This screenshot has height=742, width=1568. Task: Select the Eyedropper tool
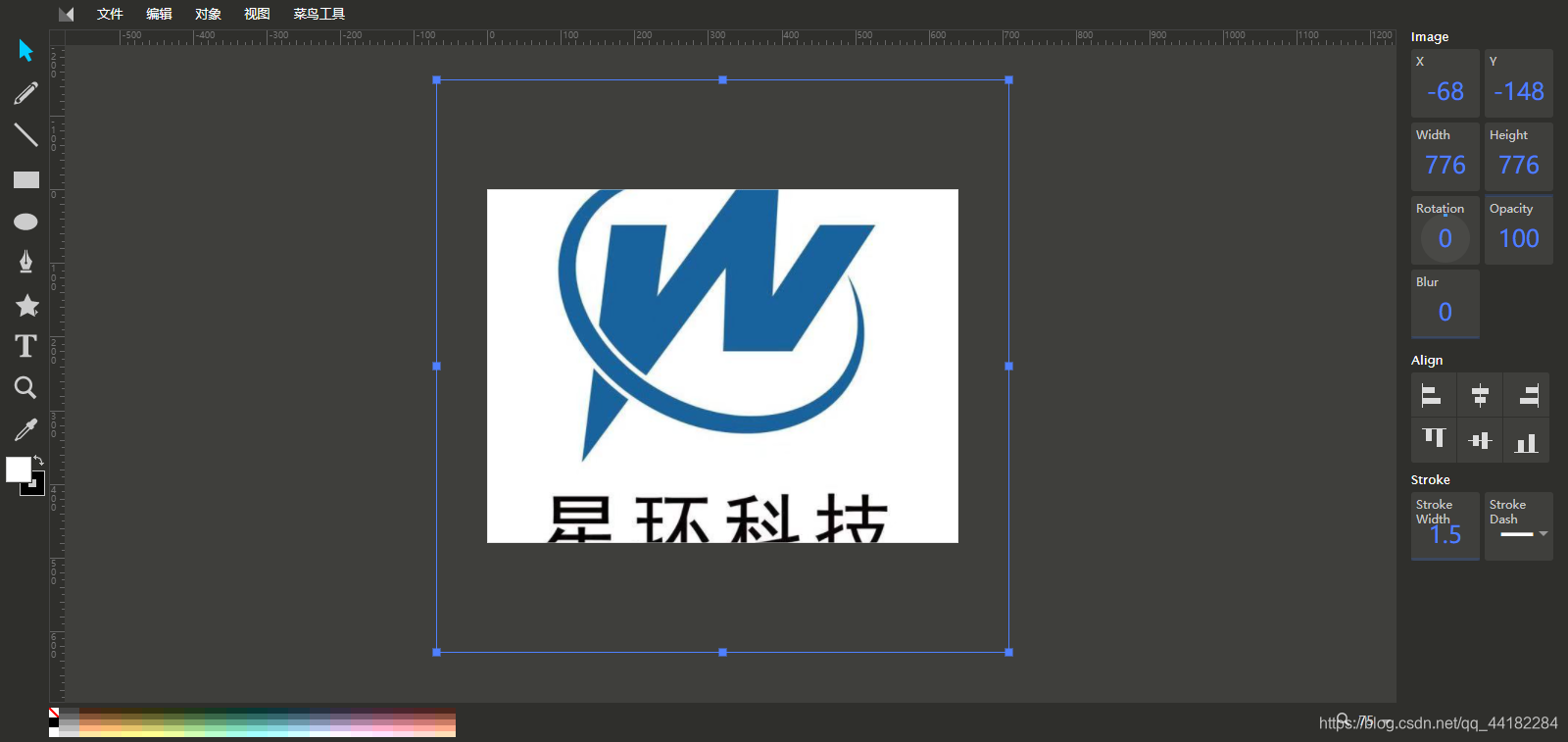(x=25, y=430)
